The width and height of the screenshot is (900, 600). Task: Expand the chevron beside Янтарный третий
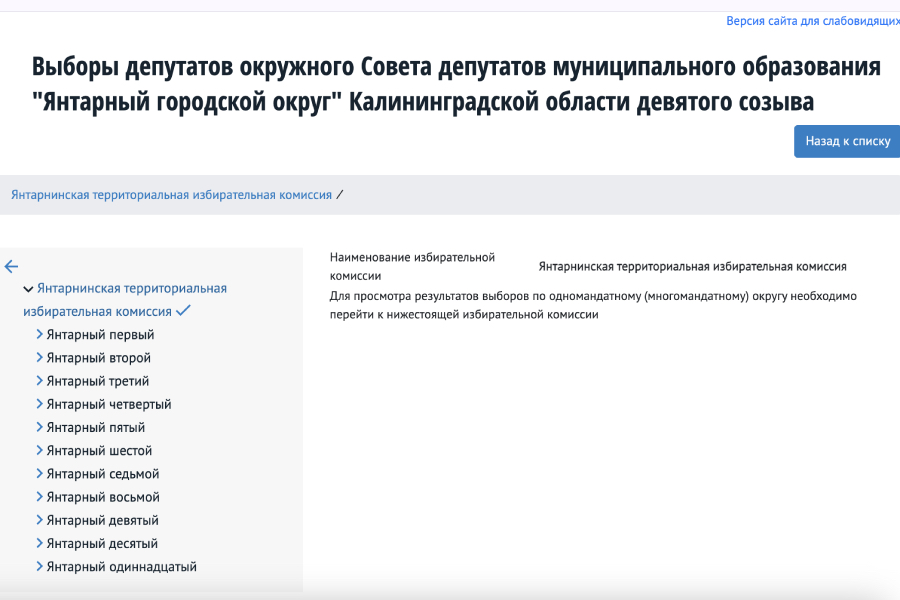click(40, 381)
